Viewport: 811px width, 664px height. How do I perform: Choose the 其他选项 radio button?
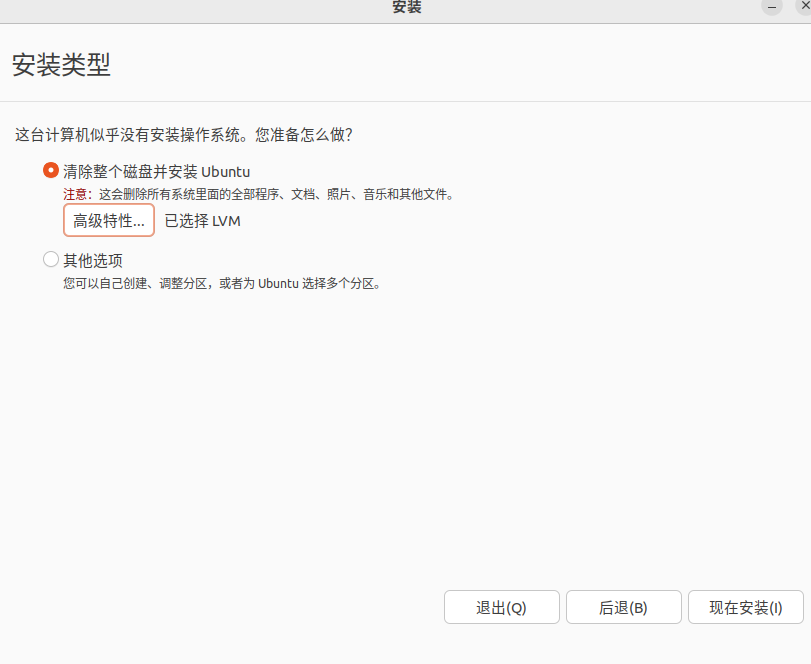pos(51,259)
